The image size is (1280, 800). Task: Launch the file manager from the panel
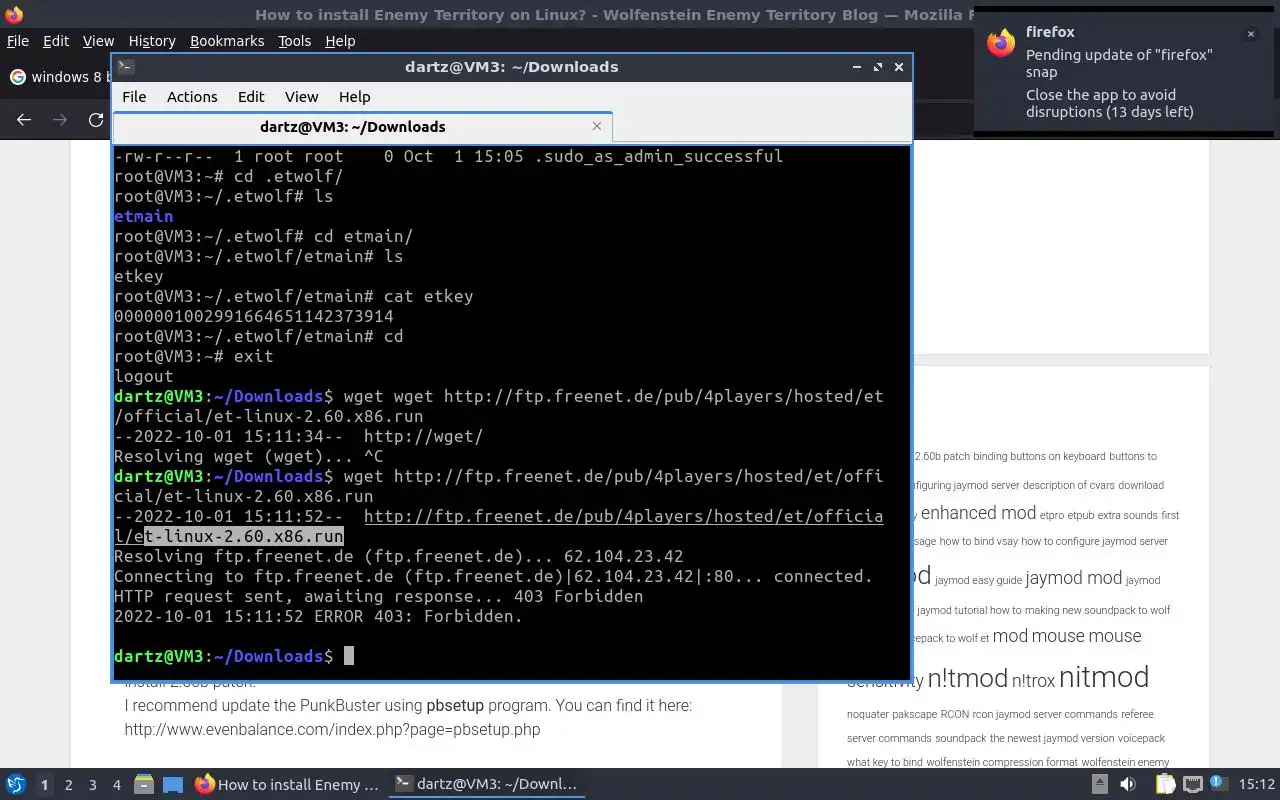click(143, 785)
